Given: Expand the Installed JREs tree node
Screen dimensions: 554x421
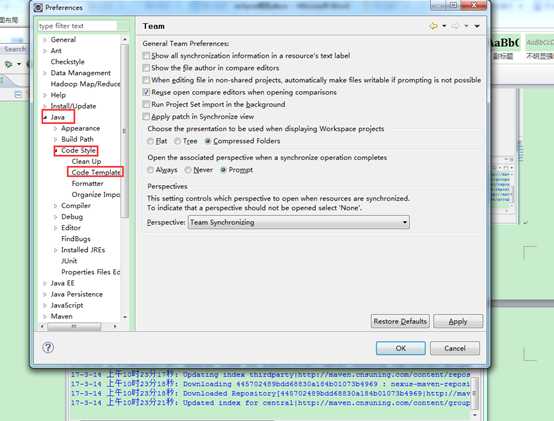Looking at the screenshot, I should tap(55, 250).
